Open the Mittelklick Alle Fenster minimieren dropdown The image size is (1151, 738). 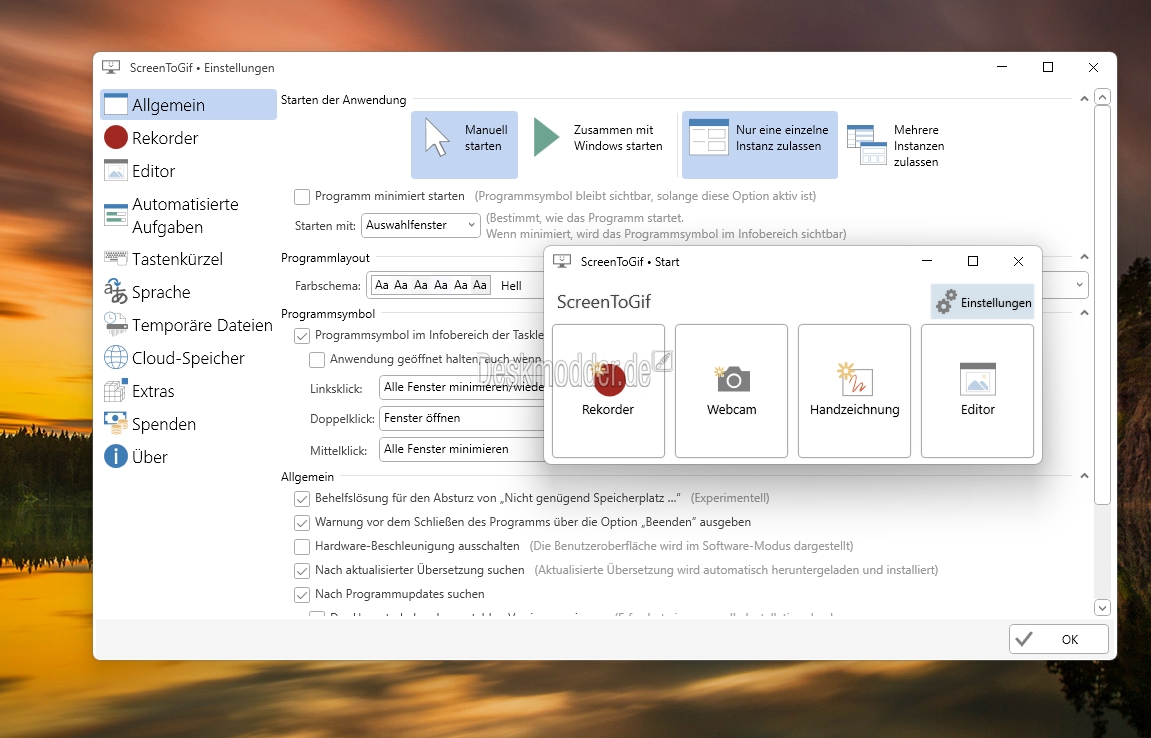462,449
